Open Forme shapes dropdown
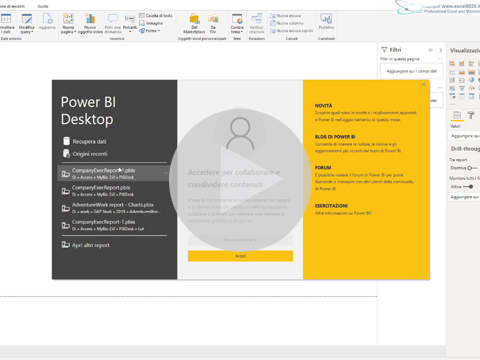480x360 pixels. [150, 31]
